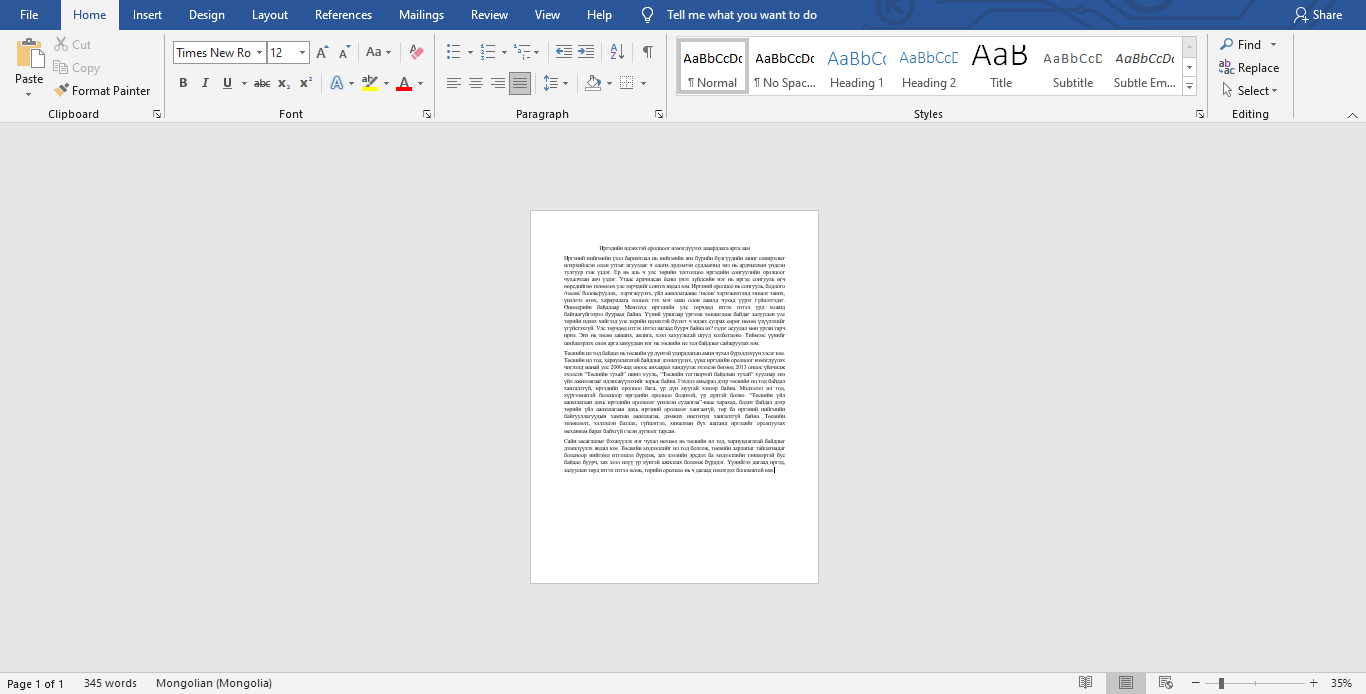Switch to the Layout tab
Viewport: 1366px width, 694px height.
(x=270, y=15)
